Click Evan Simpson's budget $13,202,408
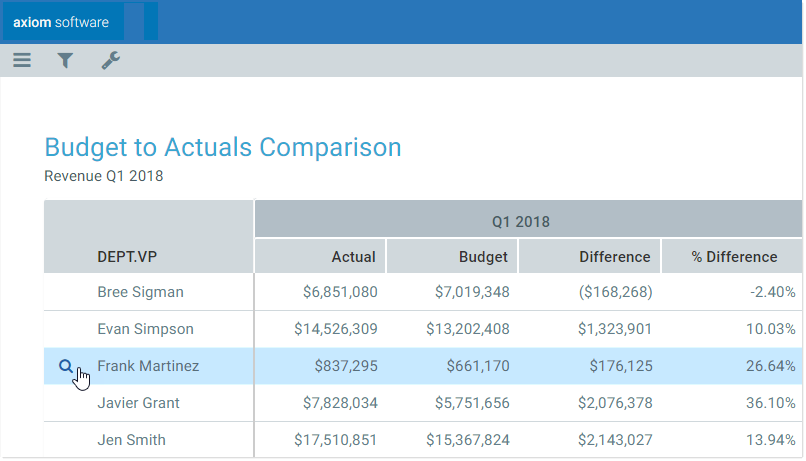The image size is (806, 461). 468,329
